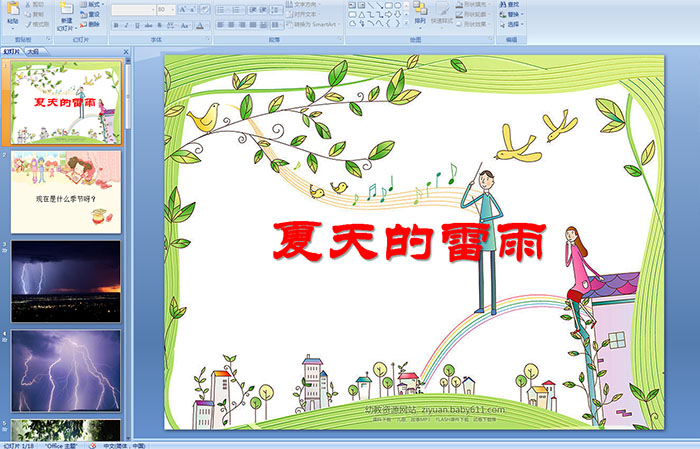Toggle Align Text Left
The image size is (700, 449).
pos(221,25)
